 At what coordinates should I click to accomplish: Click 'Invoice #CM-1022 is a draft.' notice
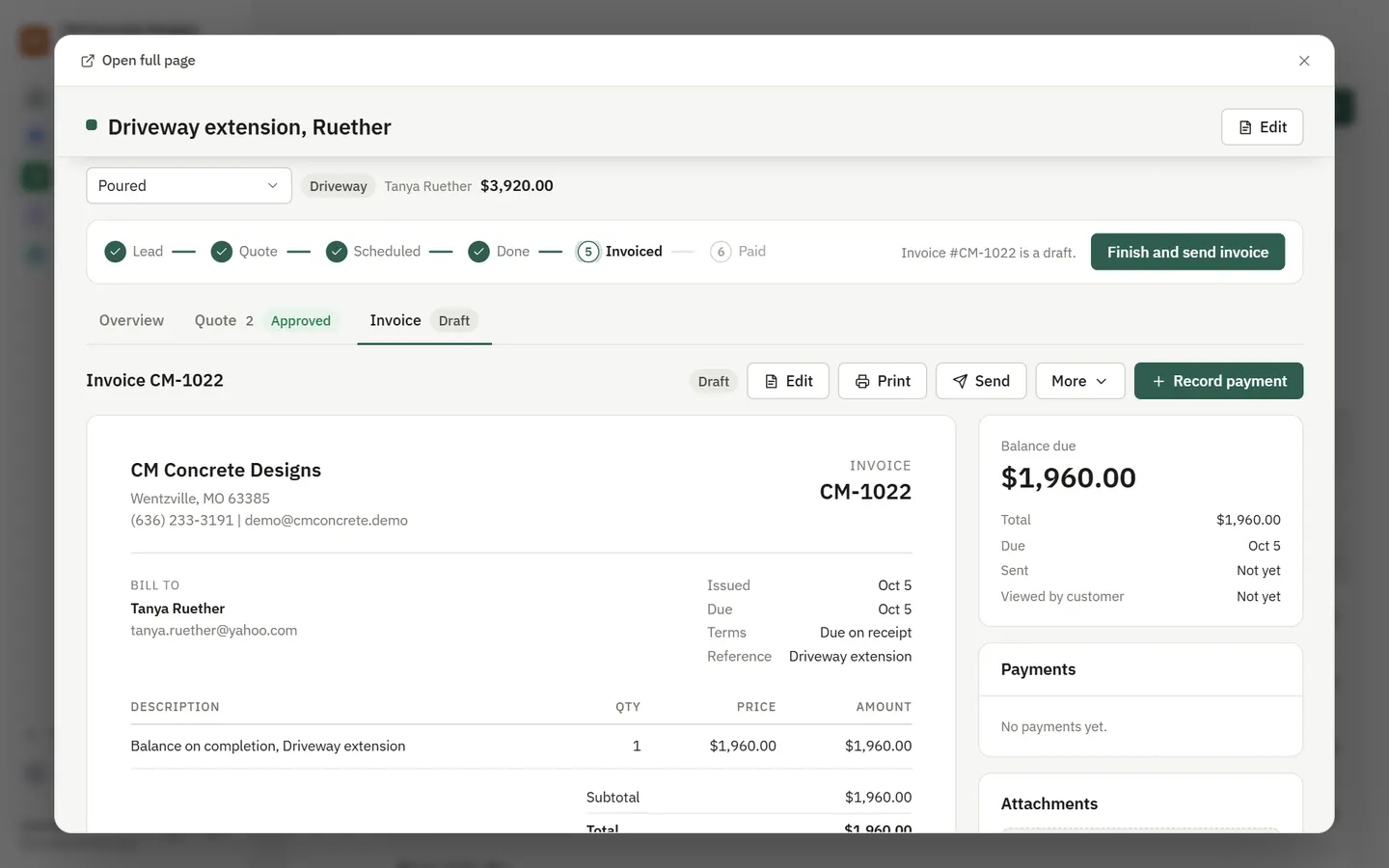988,253
